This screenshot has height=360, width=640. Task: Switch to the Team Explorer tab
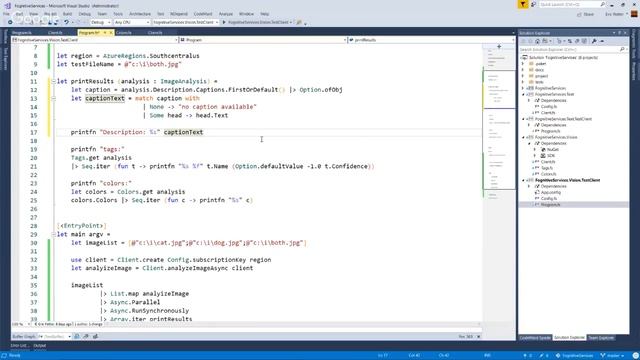[601, 338]
